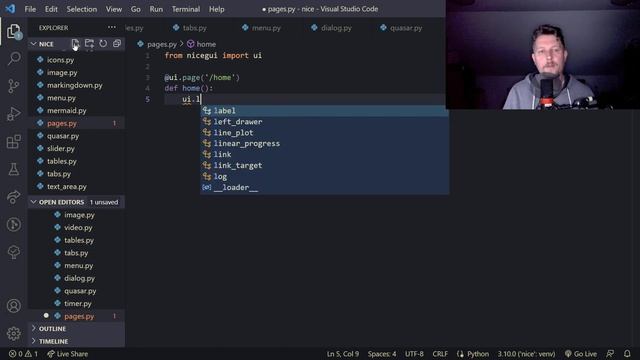Screen dimensions: 640x360
Task: Choose '__loader__' suggestion
Action: pyautogui.click(x=324, y=187)
